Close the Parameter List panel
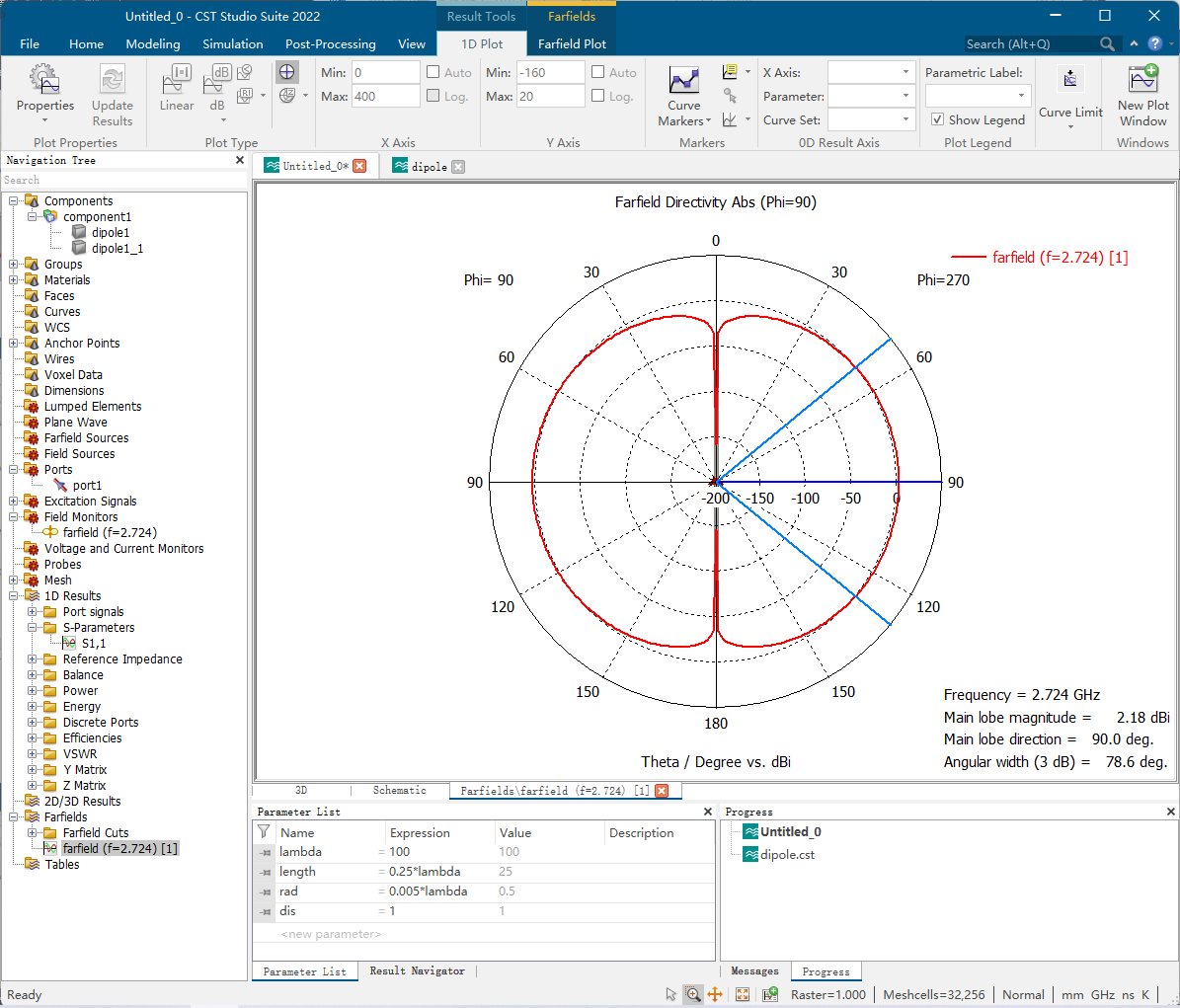This screenshot has height=1008, width=1180. tap(707, 812)
